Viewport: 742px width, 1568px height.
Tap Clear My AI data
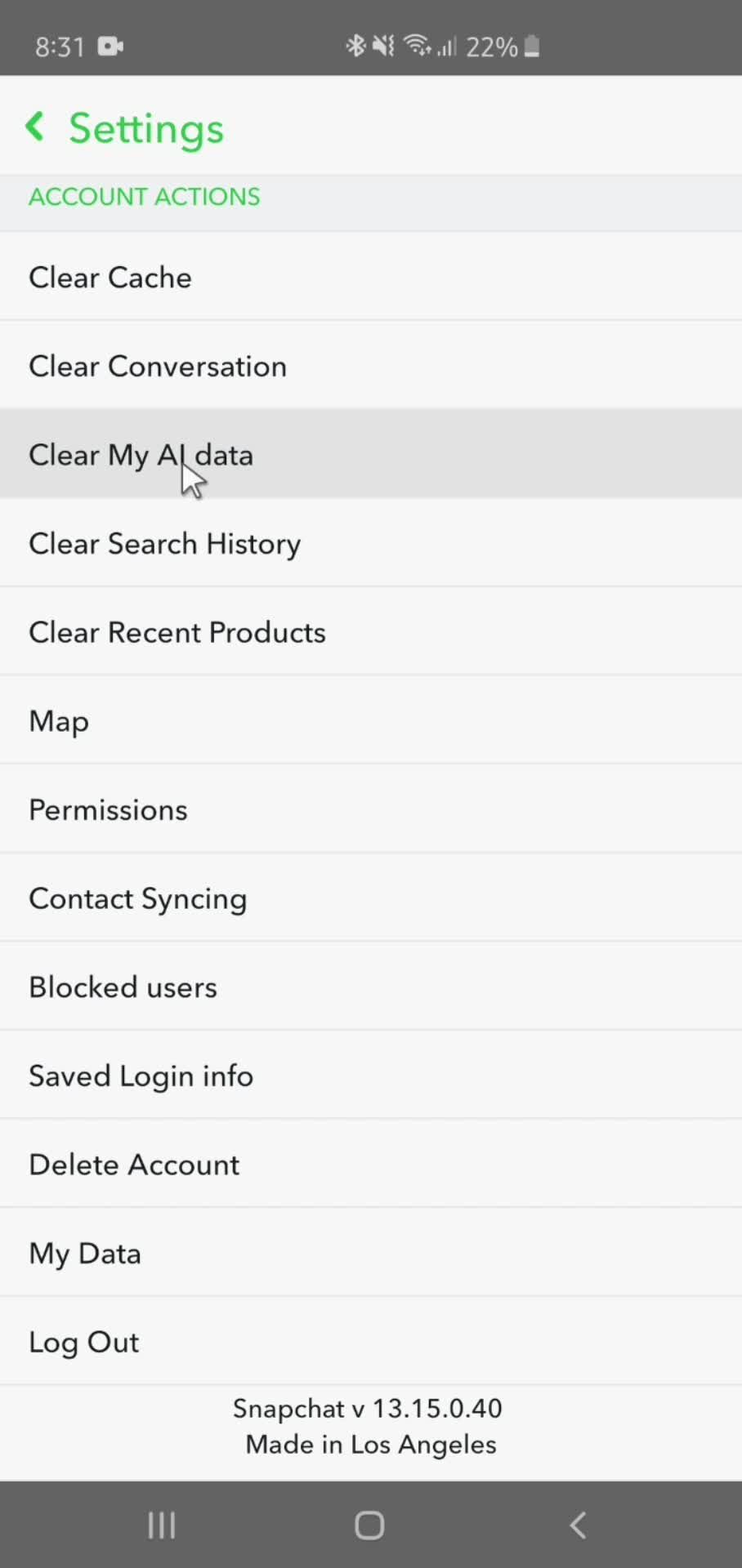click(141, 455)
